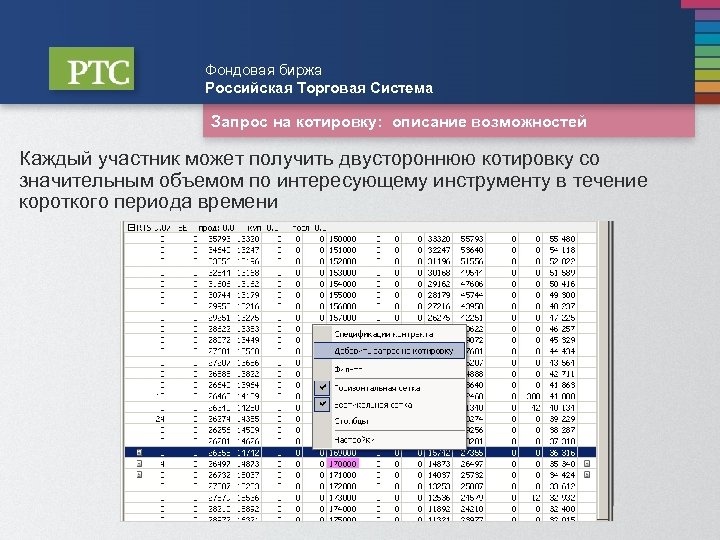Click the left icon in the highlighted 169000 row

[140, 453]
